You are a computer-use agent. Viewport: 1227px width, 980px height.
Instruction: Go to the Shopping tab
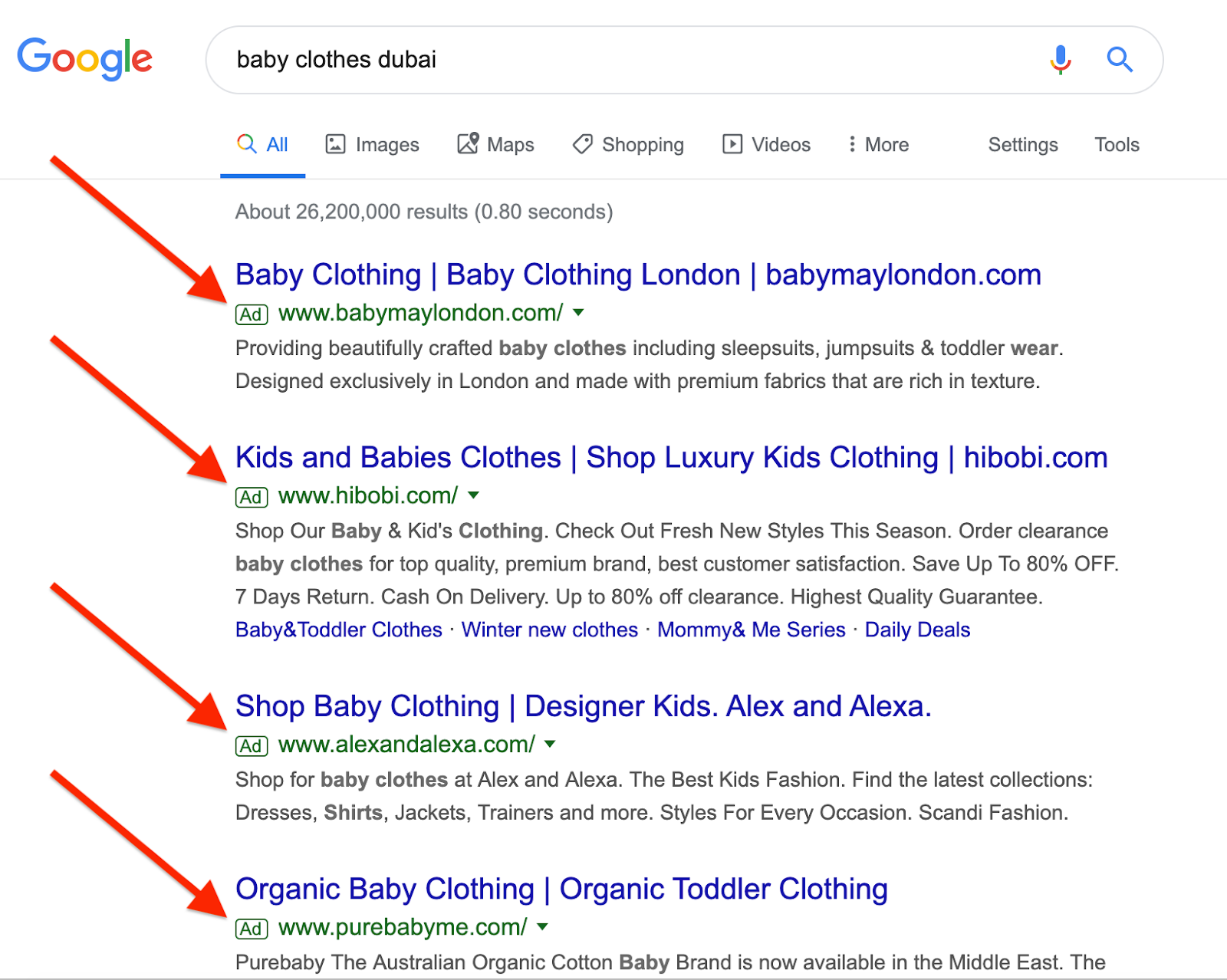click(628, 145)
